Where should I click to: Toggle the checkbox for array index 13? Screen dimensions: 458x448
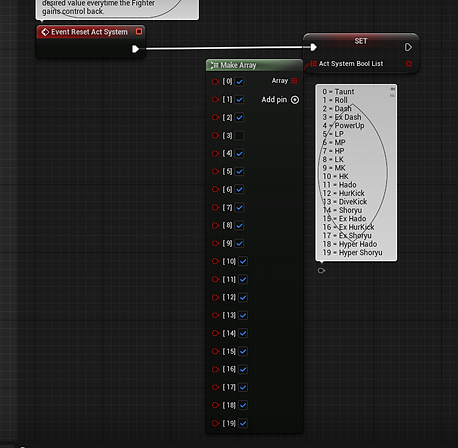tap(243, 315)
